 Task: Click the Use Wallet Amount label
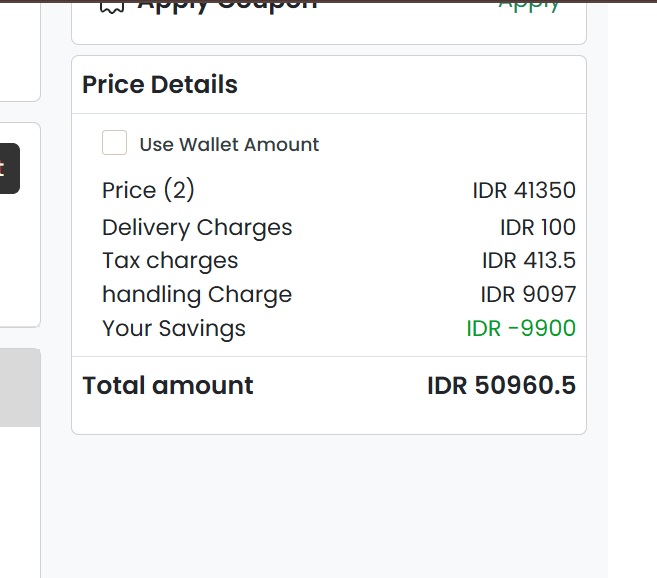tap(229, 145)
